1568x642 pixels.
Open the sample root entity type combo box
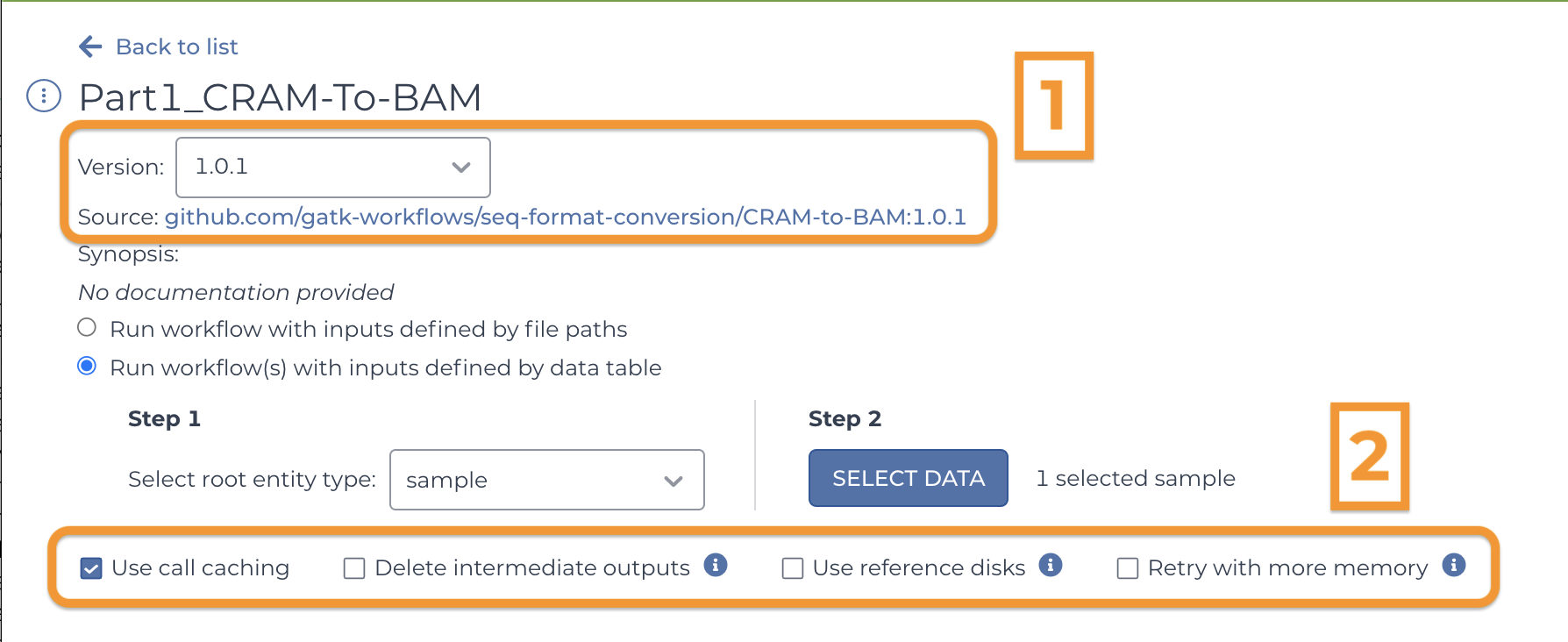click(547, 480)
